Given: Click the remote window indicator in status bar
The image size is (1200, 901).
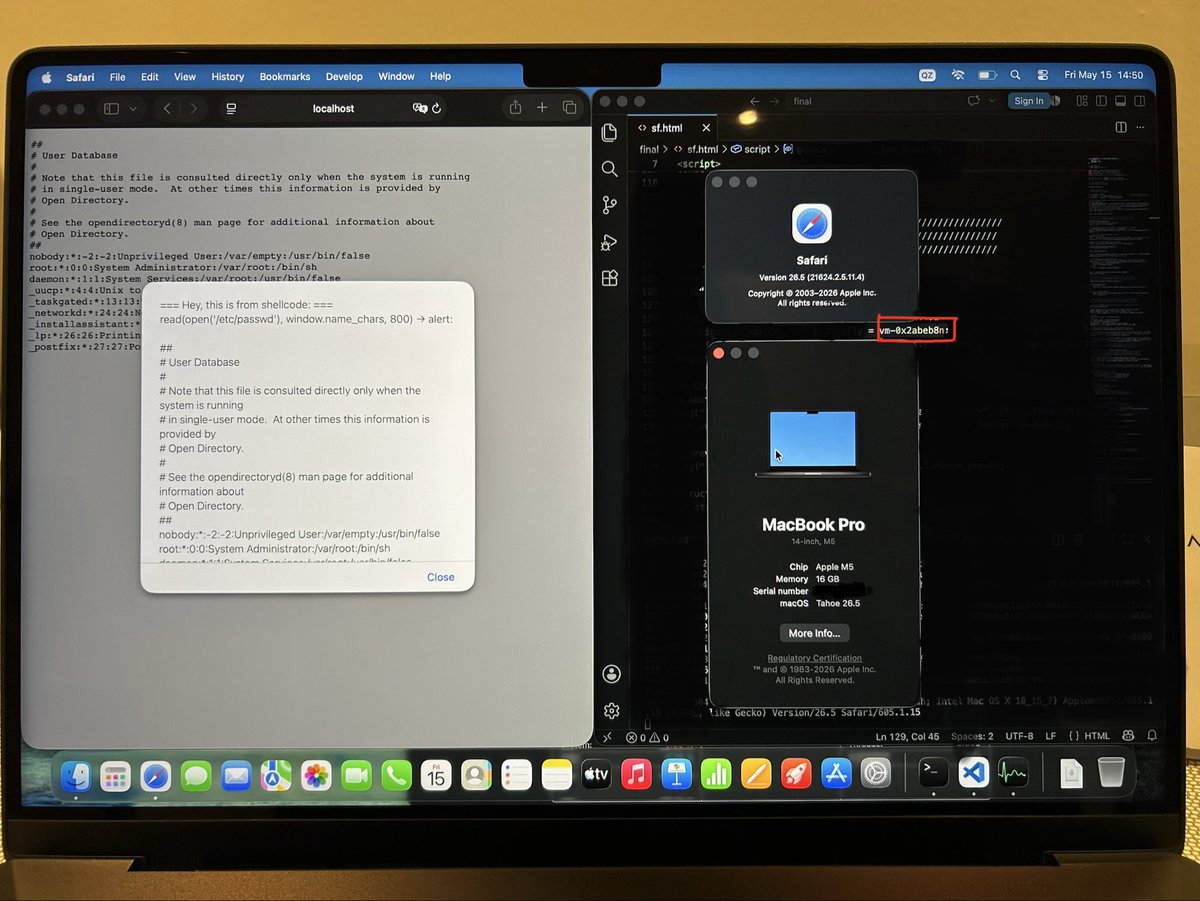Looking at the screenshot, I should (x=607, y=738).
